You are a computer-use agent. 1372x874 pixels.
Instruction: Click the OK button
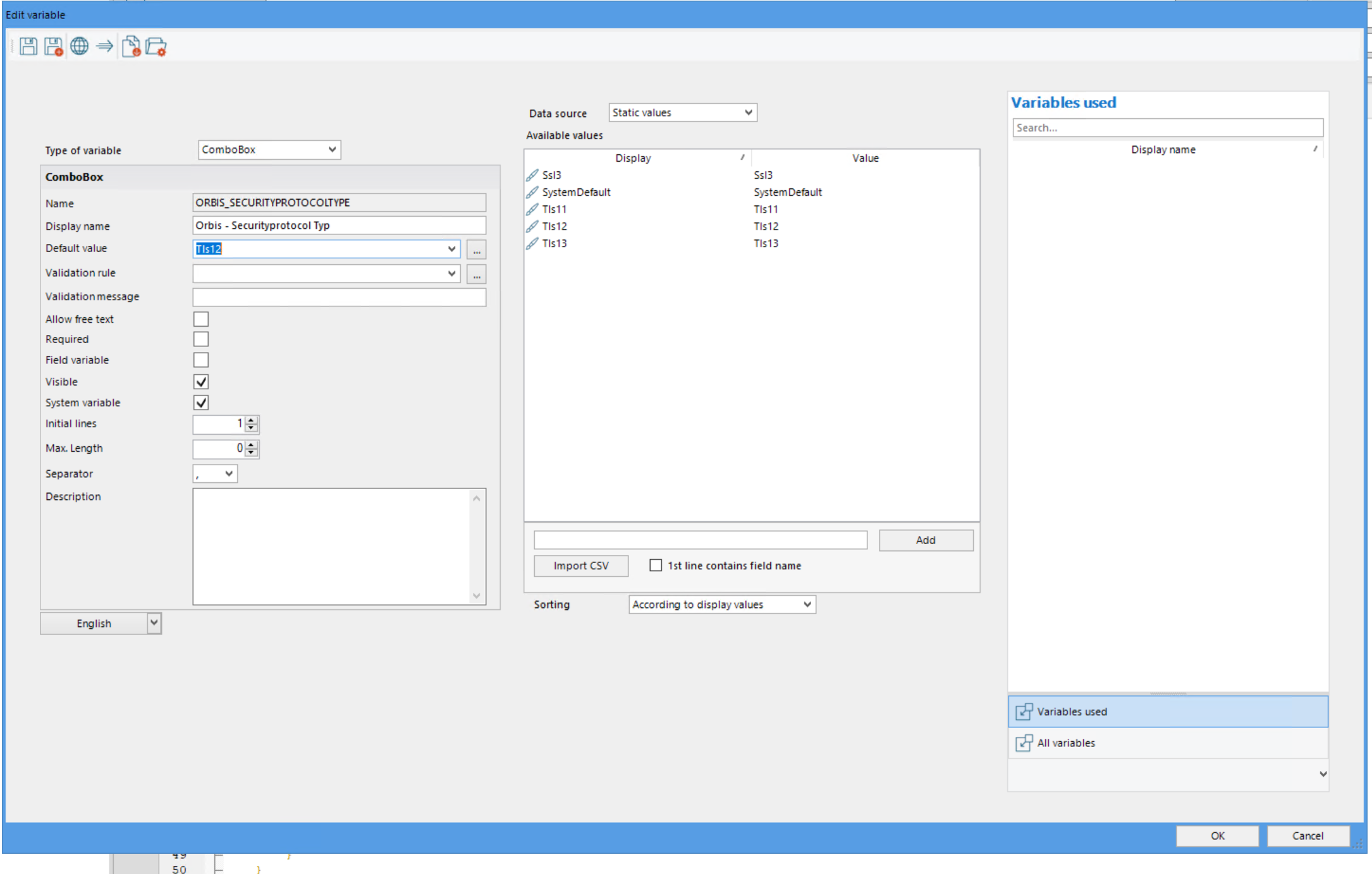pyautogui.click(x=1217, y=835)
